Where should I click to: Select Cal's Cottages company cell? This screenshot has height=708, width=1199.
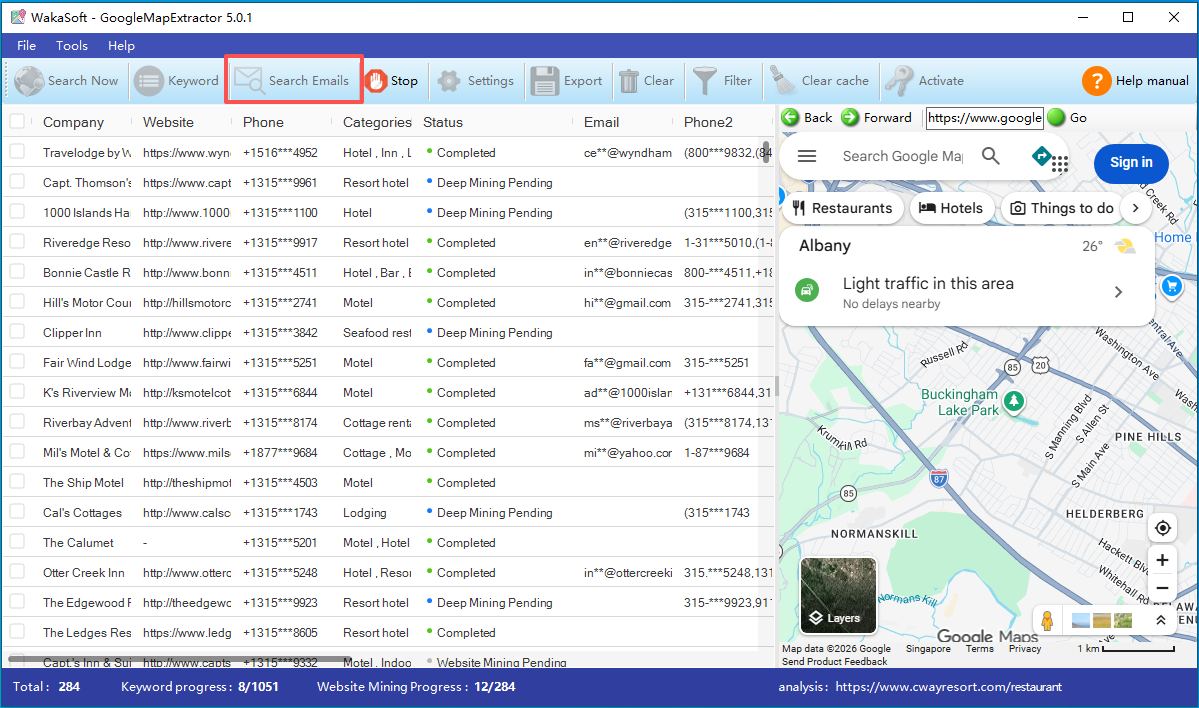tap(83, 512)
